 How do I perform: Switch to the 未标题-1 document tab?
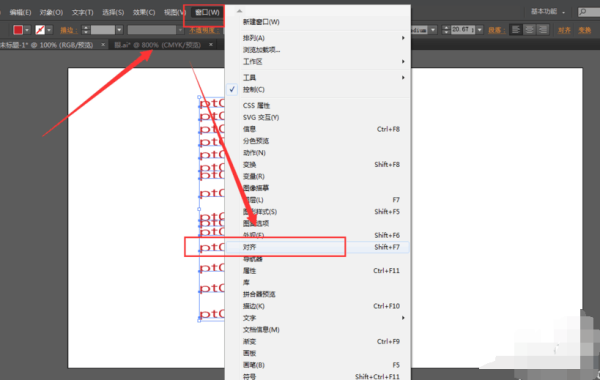(47, 45)
